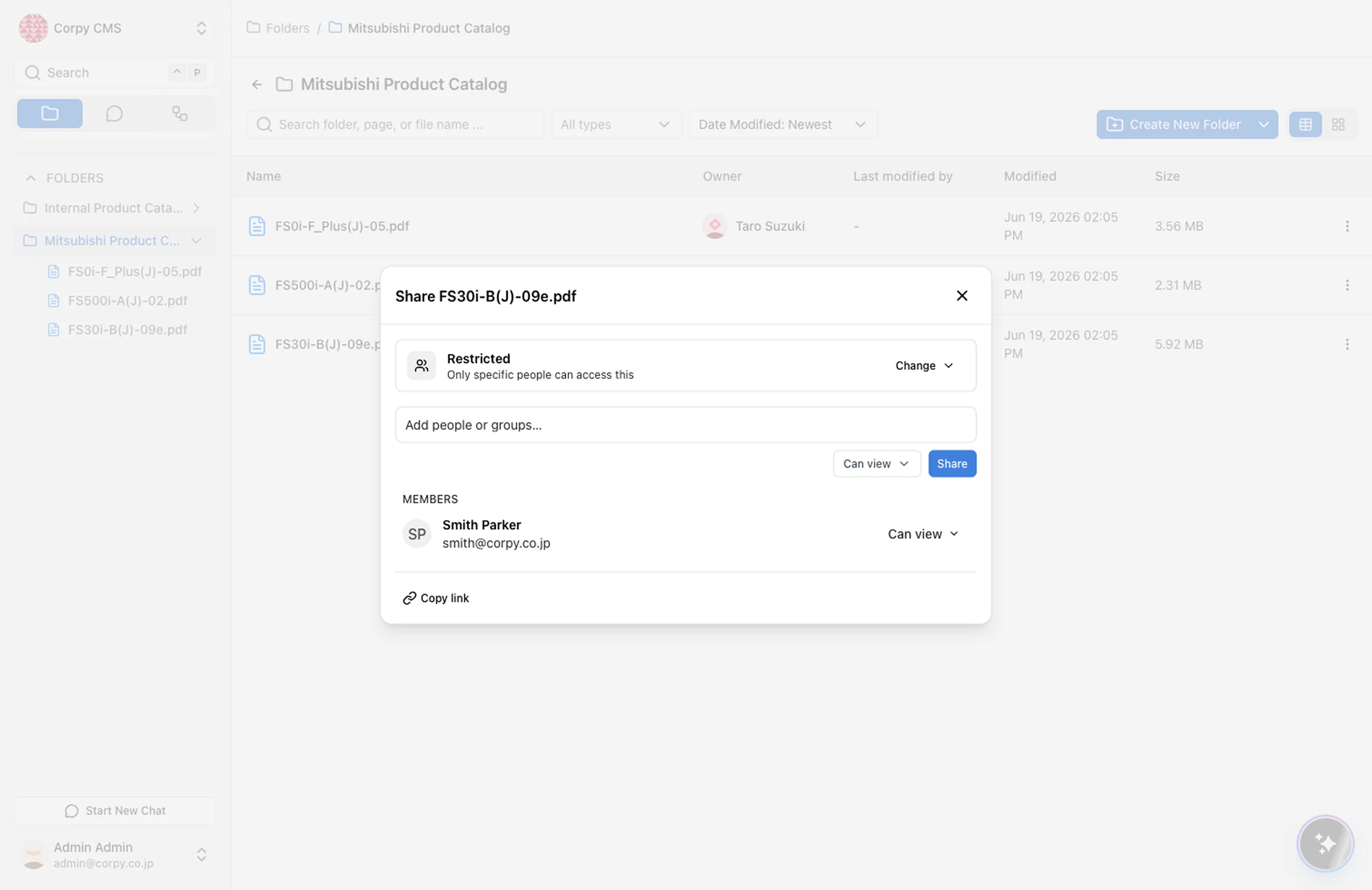Click the Copy link button
This screenshot has height=890, width=1372.
436,598
